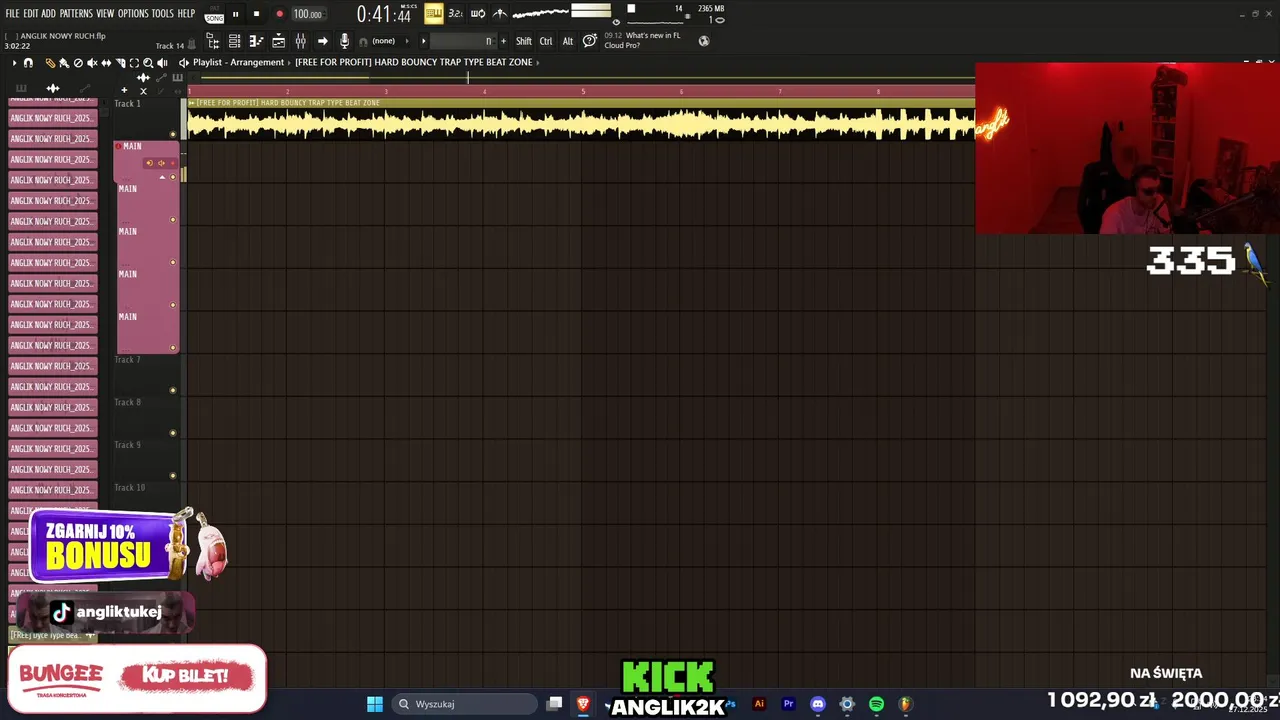Select the Slice tool

pos(120,63)
